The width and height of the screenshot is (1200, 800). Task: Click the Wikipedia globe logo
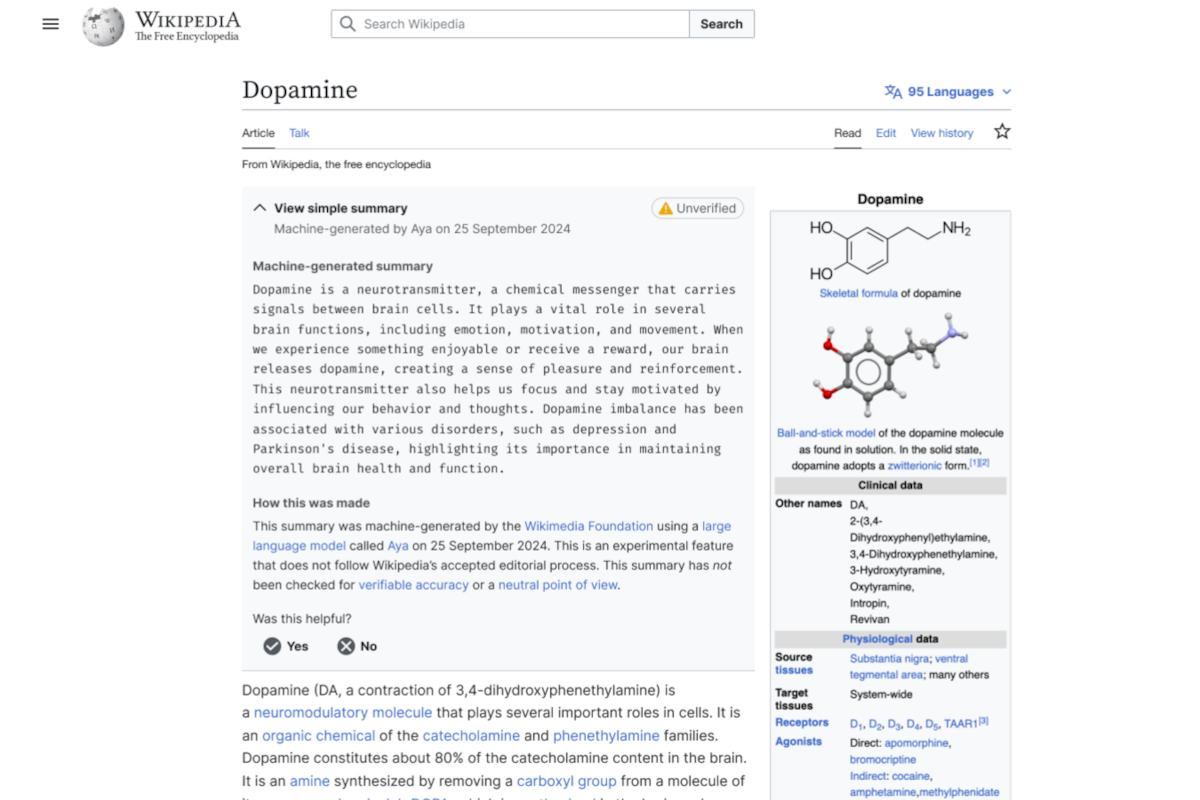coord(103,25)
